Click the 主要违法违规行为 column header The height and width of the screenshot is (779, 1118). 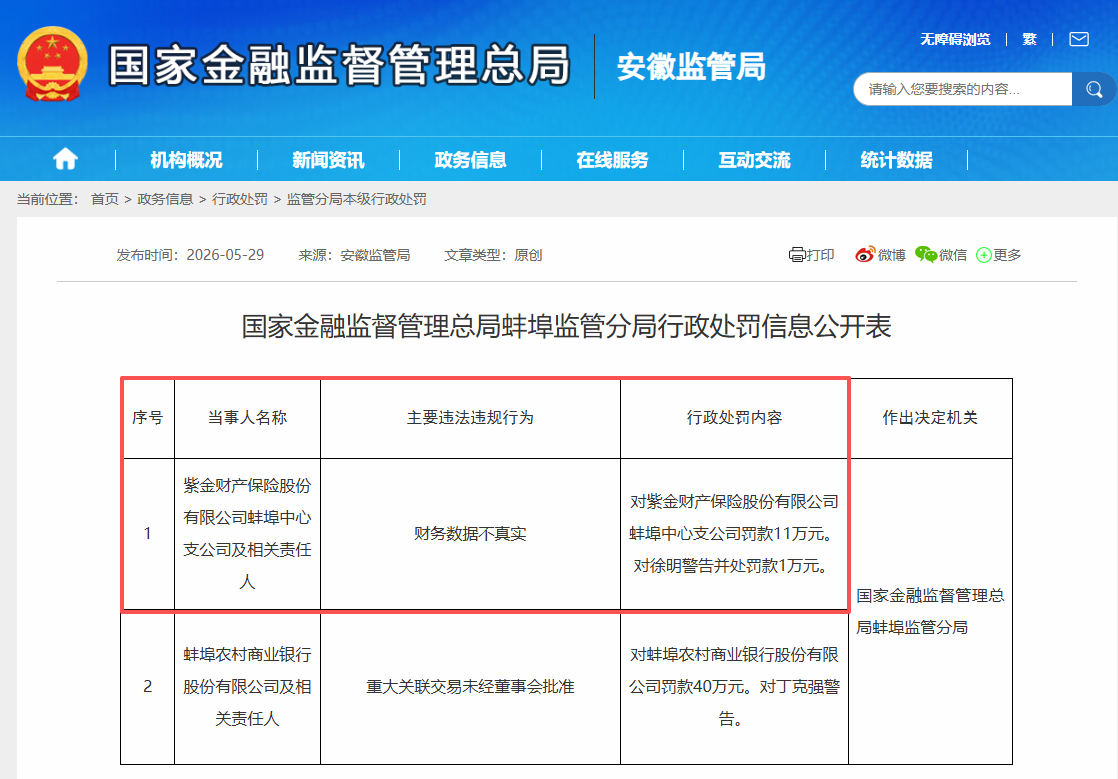(x=471, y=418)
